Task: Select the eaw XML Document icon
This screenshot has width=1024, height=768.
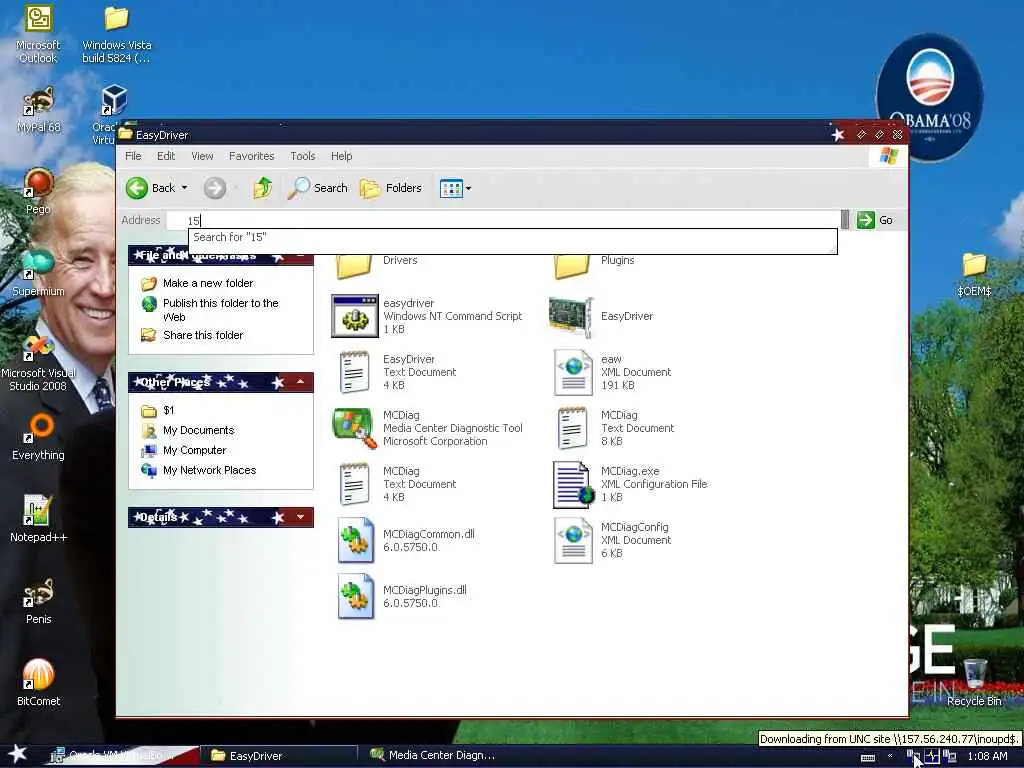Action: pyautogui.click(x=573, y=372)
